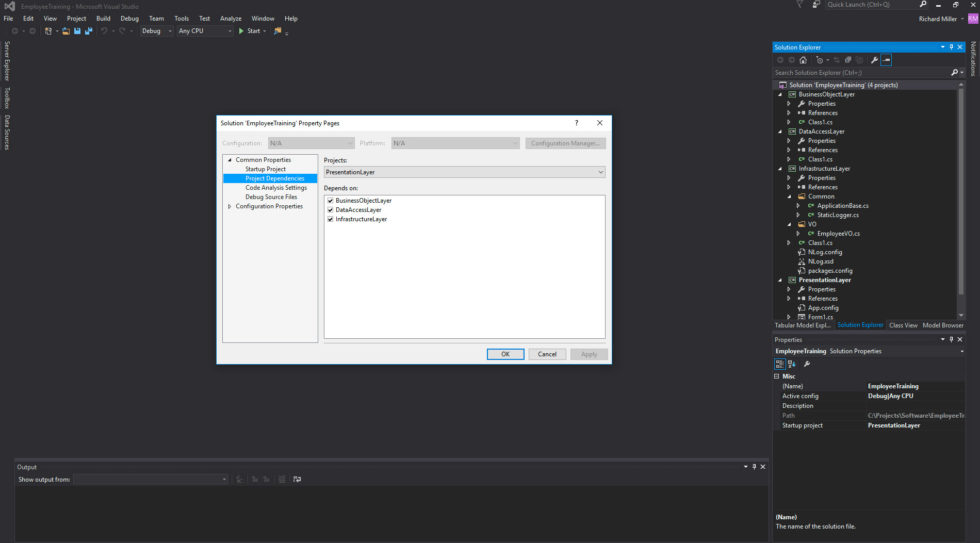Click the Alphabetical sort icon in Properties panel
The width and height of the screenshot is (980, 543).
[x=792, y=364]
